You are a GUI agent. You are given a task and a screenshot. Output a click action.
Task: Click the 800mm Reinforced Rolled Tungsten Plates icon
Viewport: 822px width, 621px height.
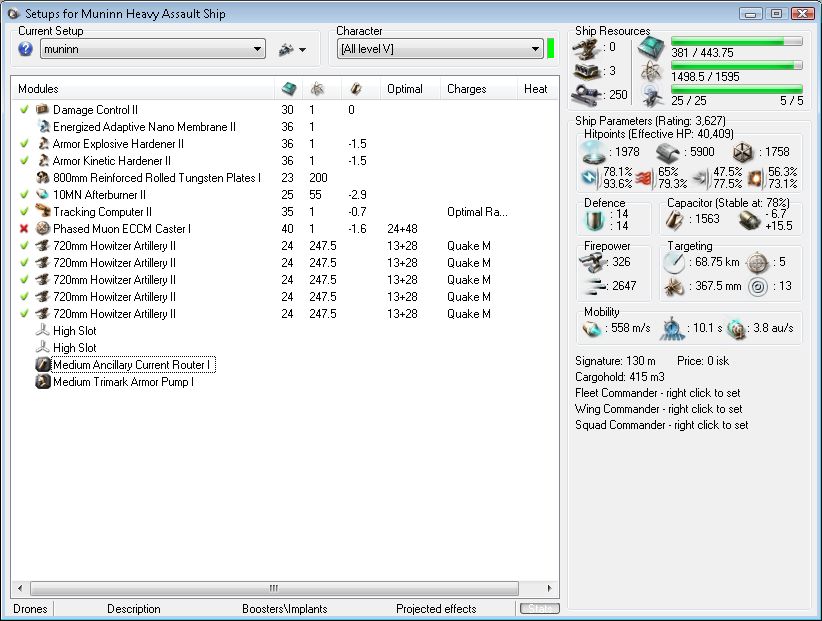[x=42, y=178]
